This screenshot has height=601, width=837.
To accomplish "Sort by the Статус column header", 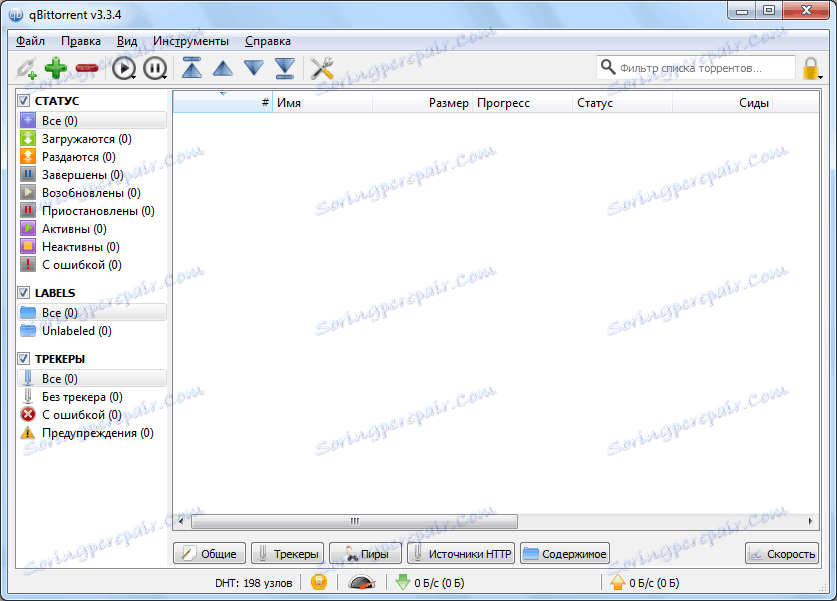I will click(622, 102).
